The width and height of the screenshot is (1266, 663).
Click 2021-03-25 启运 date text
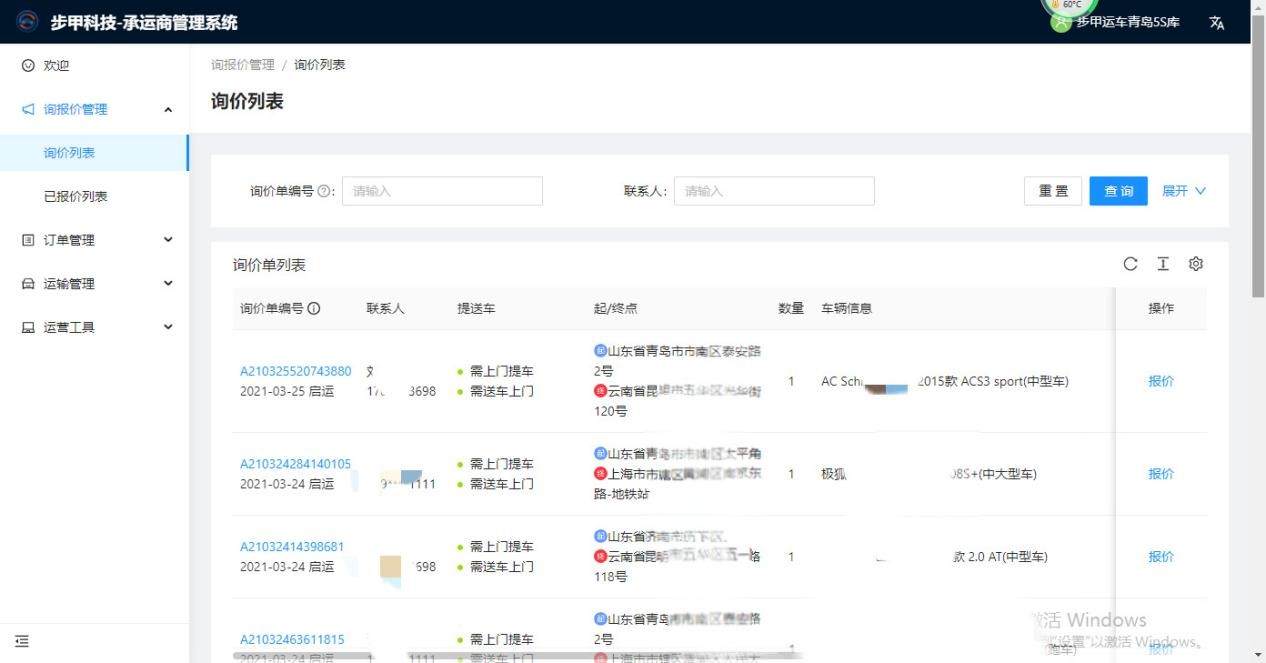(x=287, y=391)
